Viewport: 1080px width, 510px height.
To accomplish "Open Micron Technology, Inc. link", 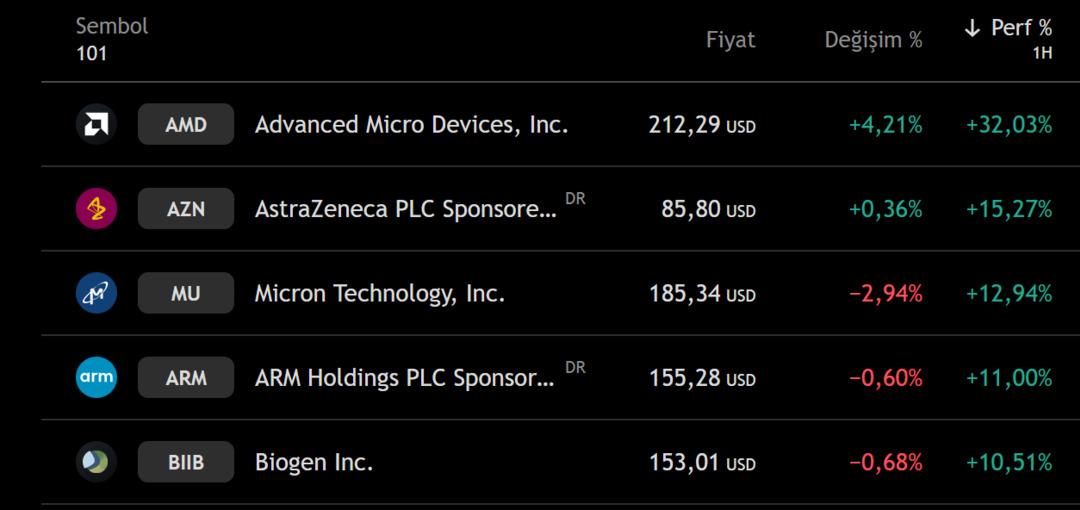I will [x=379, y=294].
